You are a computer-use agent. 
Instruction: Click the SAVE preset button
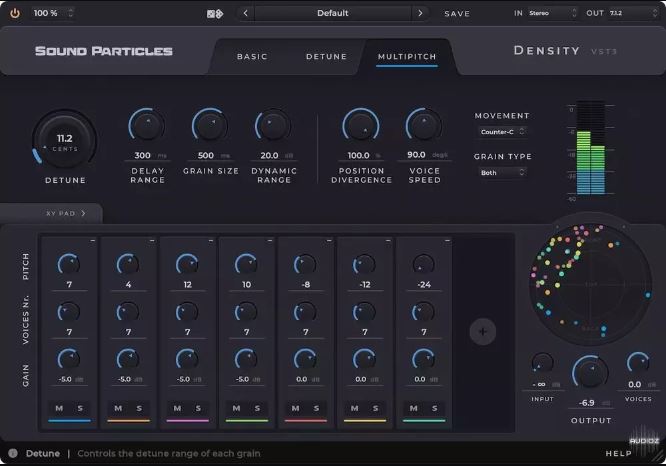coord(457,14)
